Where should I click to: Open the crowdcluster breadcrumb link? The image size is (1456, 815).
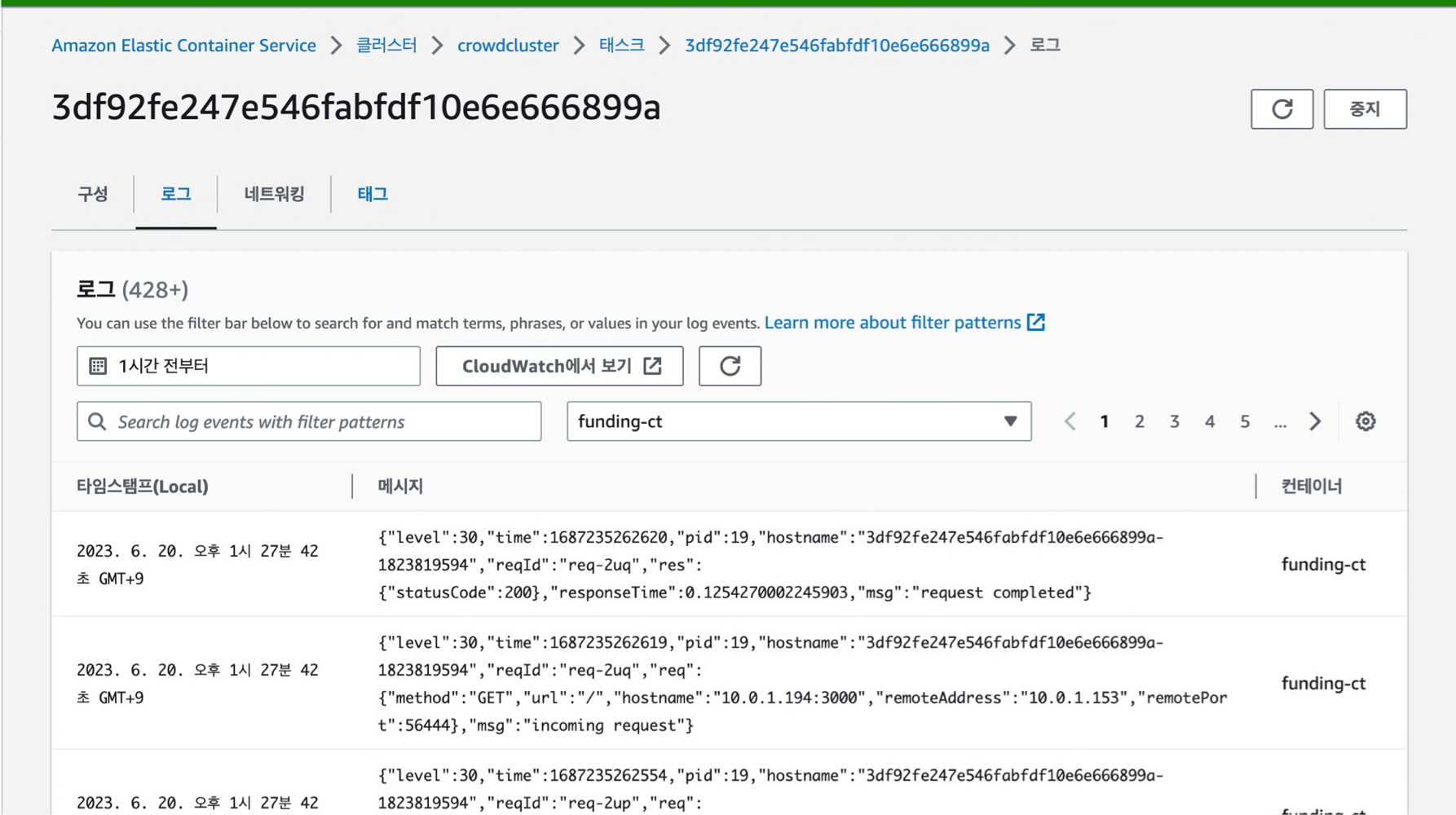click(x=508, y=46)
